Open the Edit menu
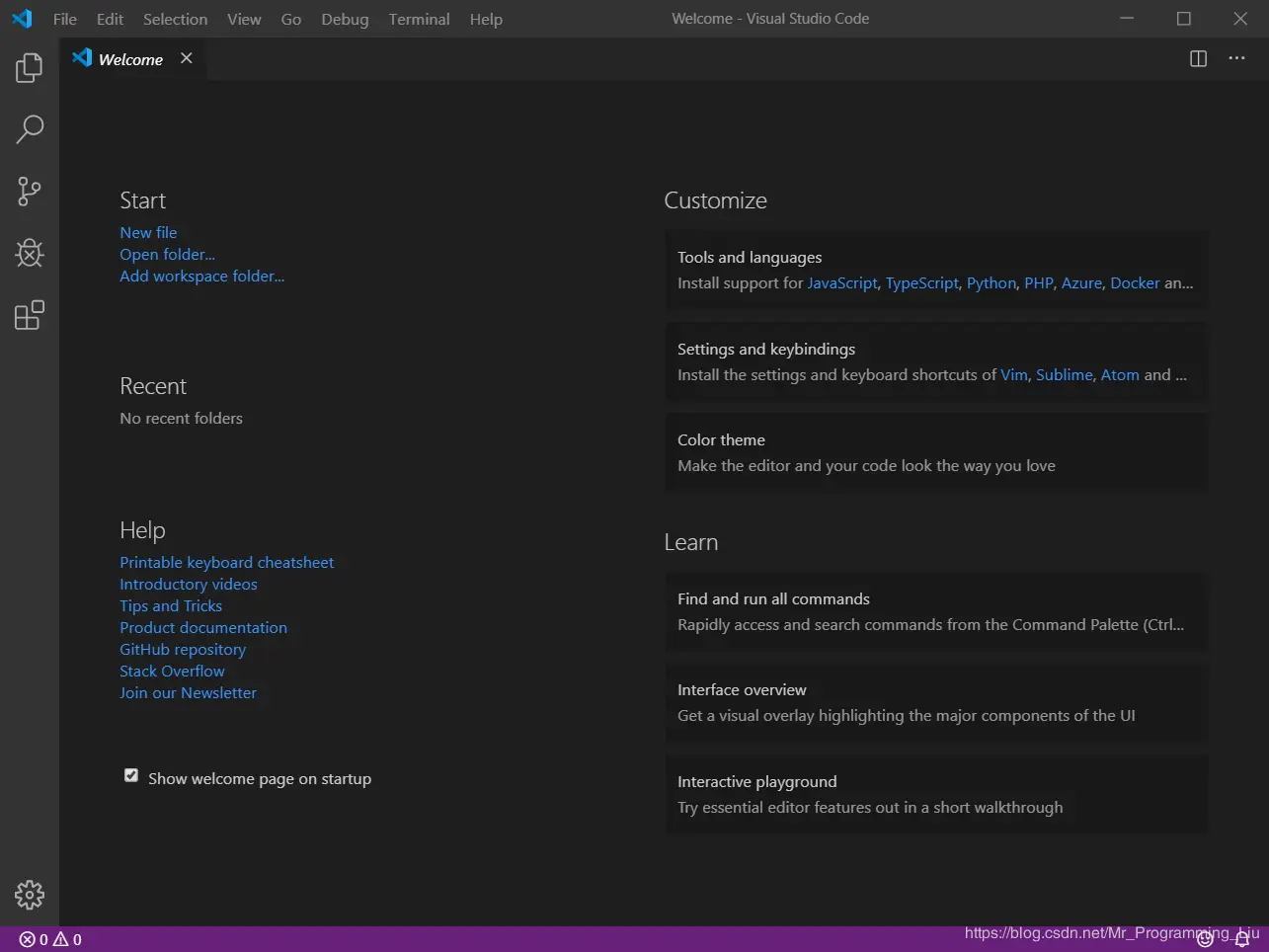 point(110,19)
